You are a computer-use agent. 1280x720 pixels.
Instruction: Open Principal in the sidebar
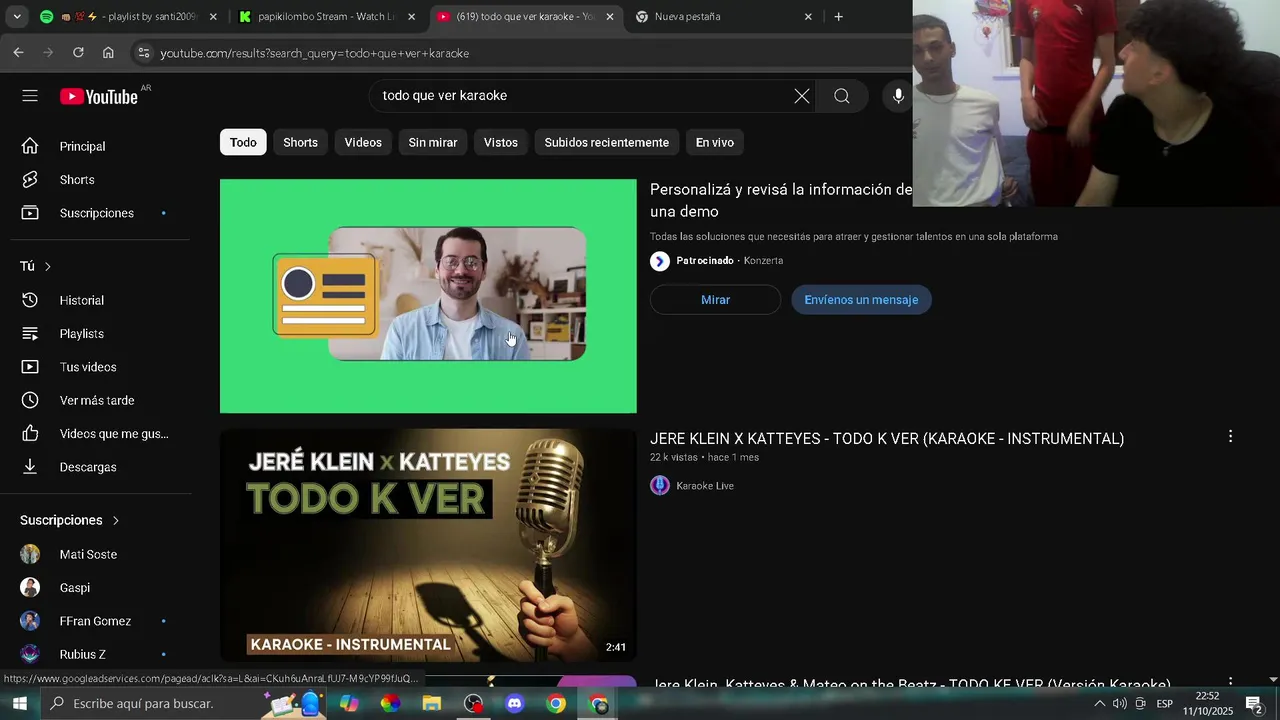coord(100,146)
